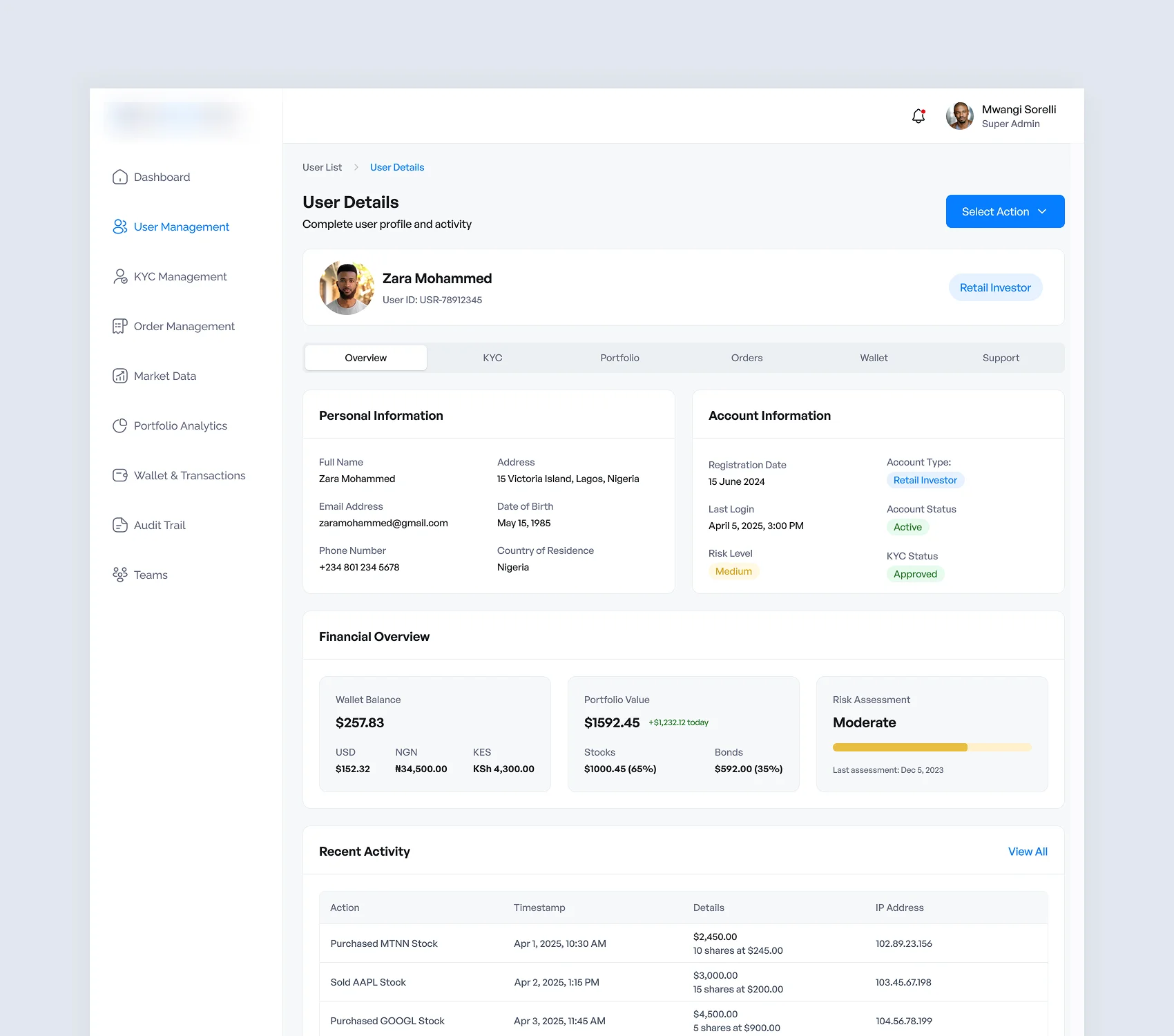This screenshot has height=1036, width=1174.
Task: Click the User Management people icon
Action: (120, 227)
